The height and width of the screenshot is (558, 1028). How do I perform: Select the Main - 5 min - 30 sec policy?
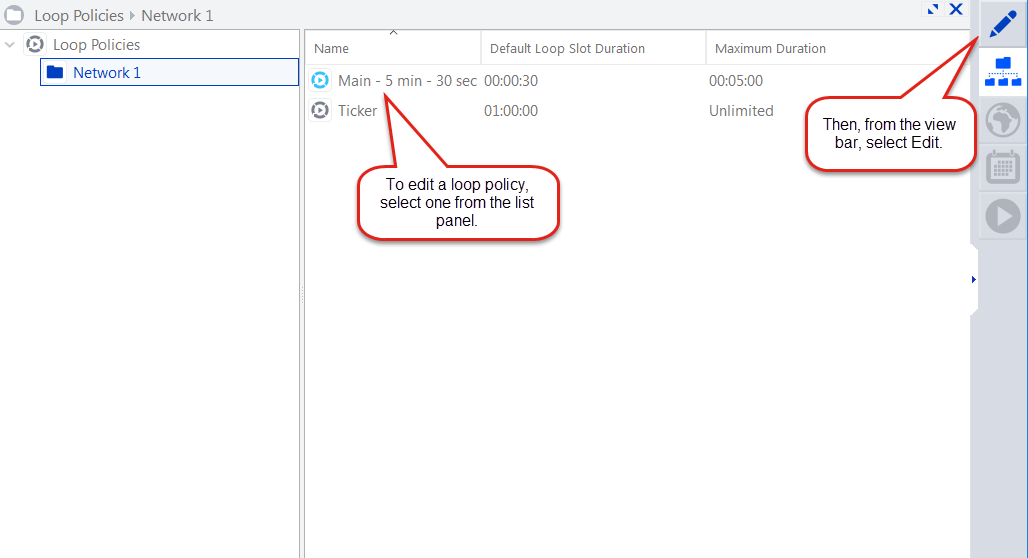point(407,81)
